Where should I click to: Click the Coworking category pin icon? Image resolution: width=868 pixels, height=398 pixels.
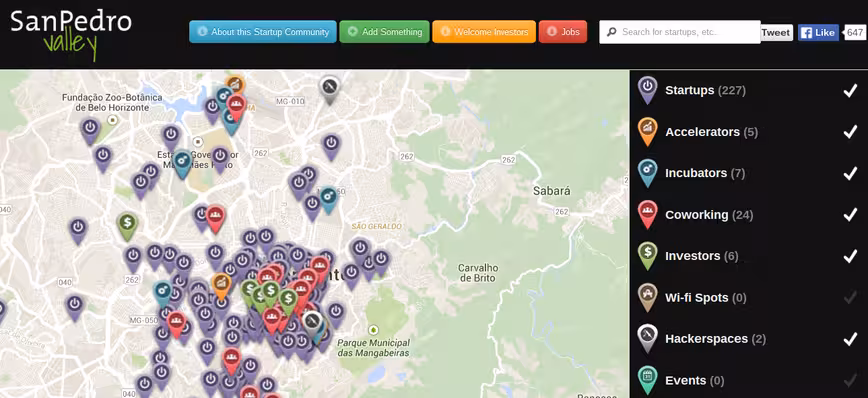coord(647,214)
